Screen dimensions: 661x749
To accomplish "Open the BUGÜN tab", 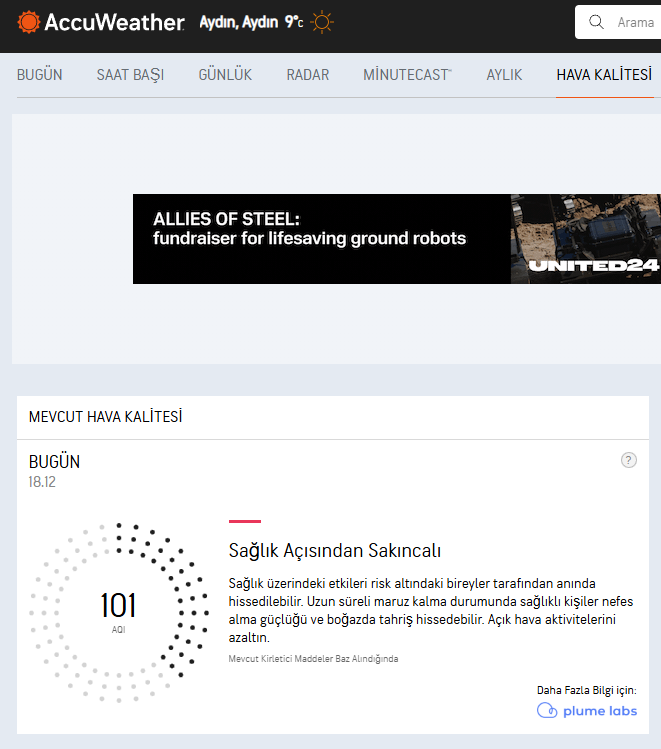I will [39, 75].
